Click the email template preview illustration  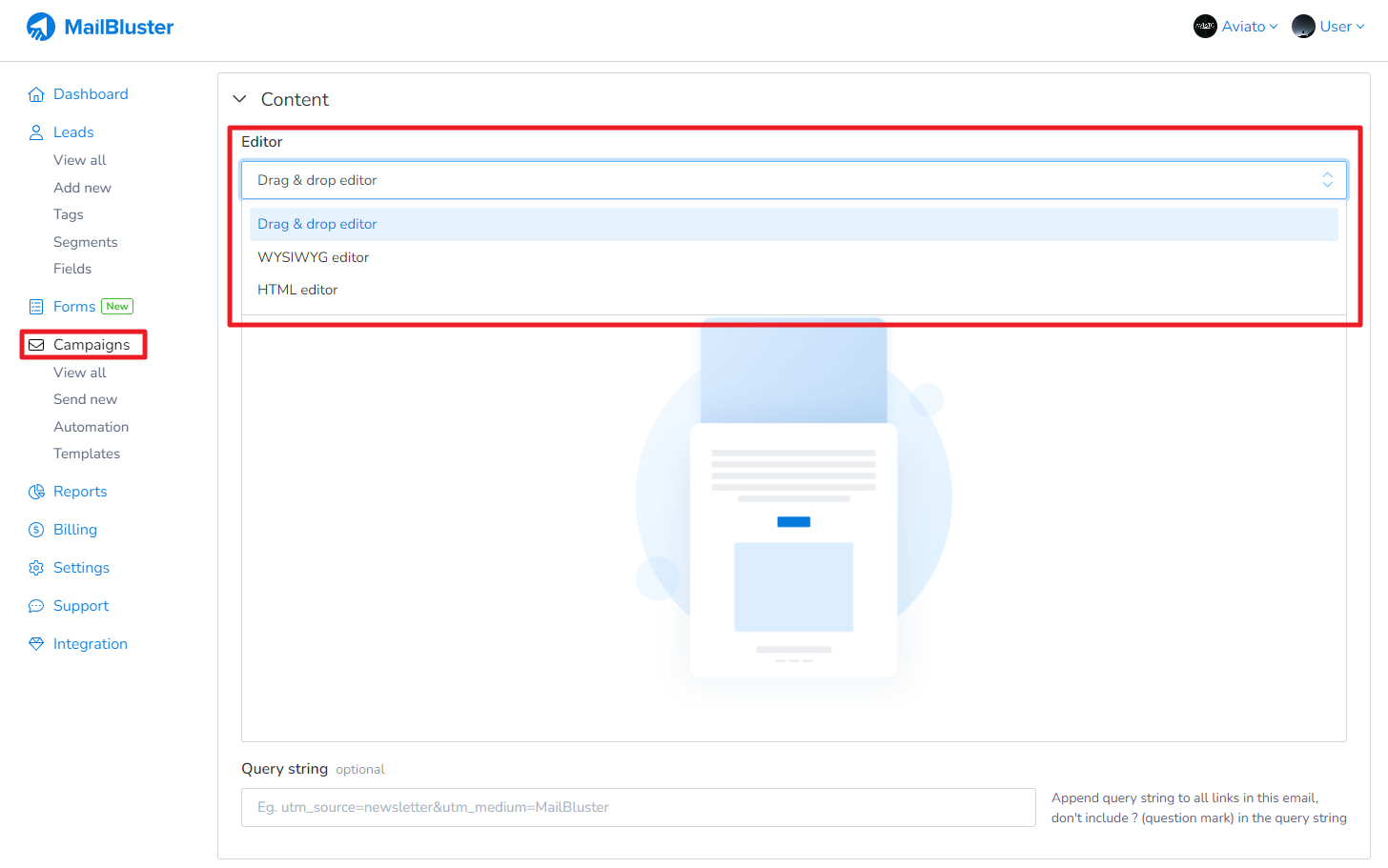pyautogui.click(x=793, y=498)
